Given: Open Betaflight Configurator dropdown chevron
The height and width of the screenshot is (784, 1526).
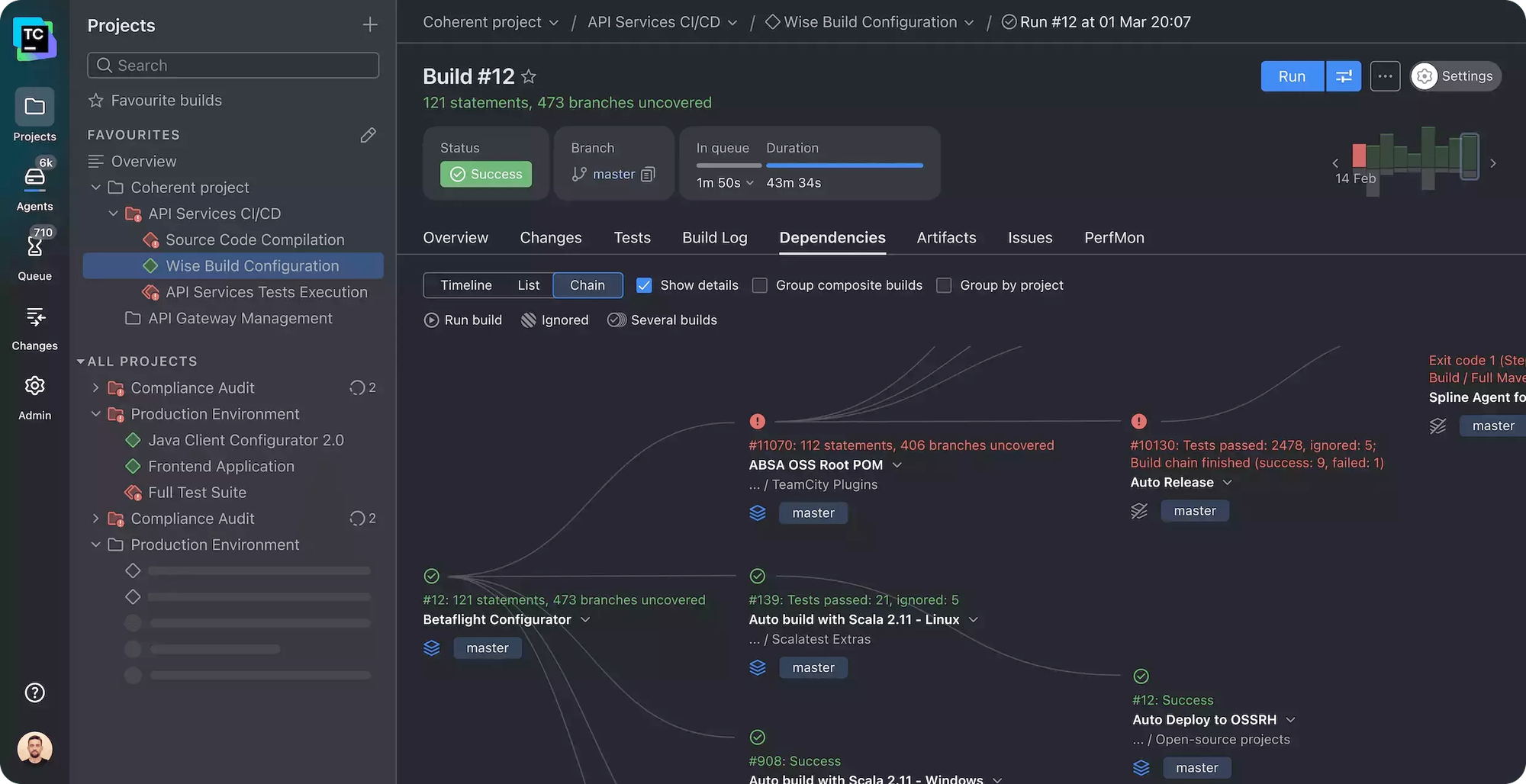Looking at the screenshot, I should click(x=585, y=619).
